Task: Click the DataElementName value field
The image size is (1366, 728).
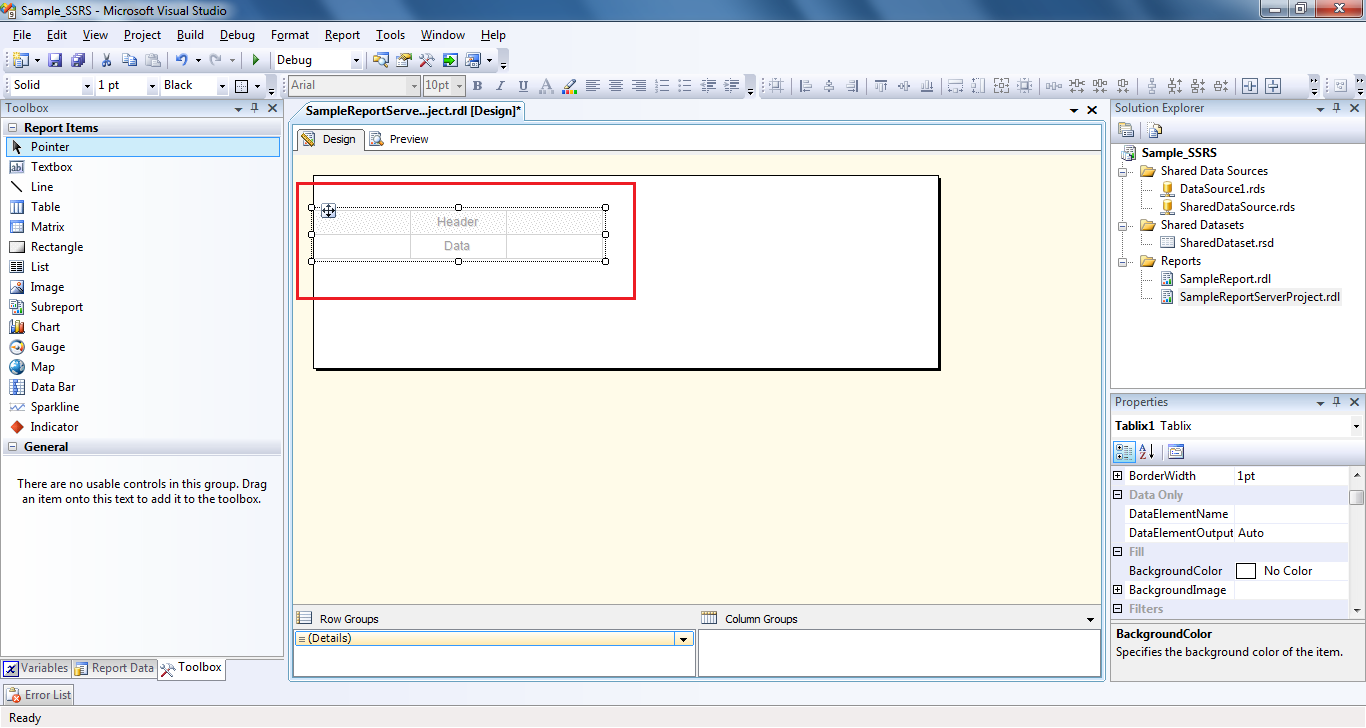Action: coord(1291,514)
